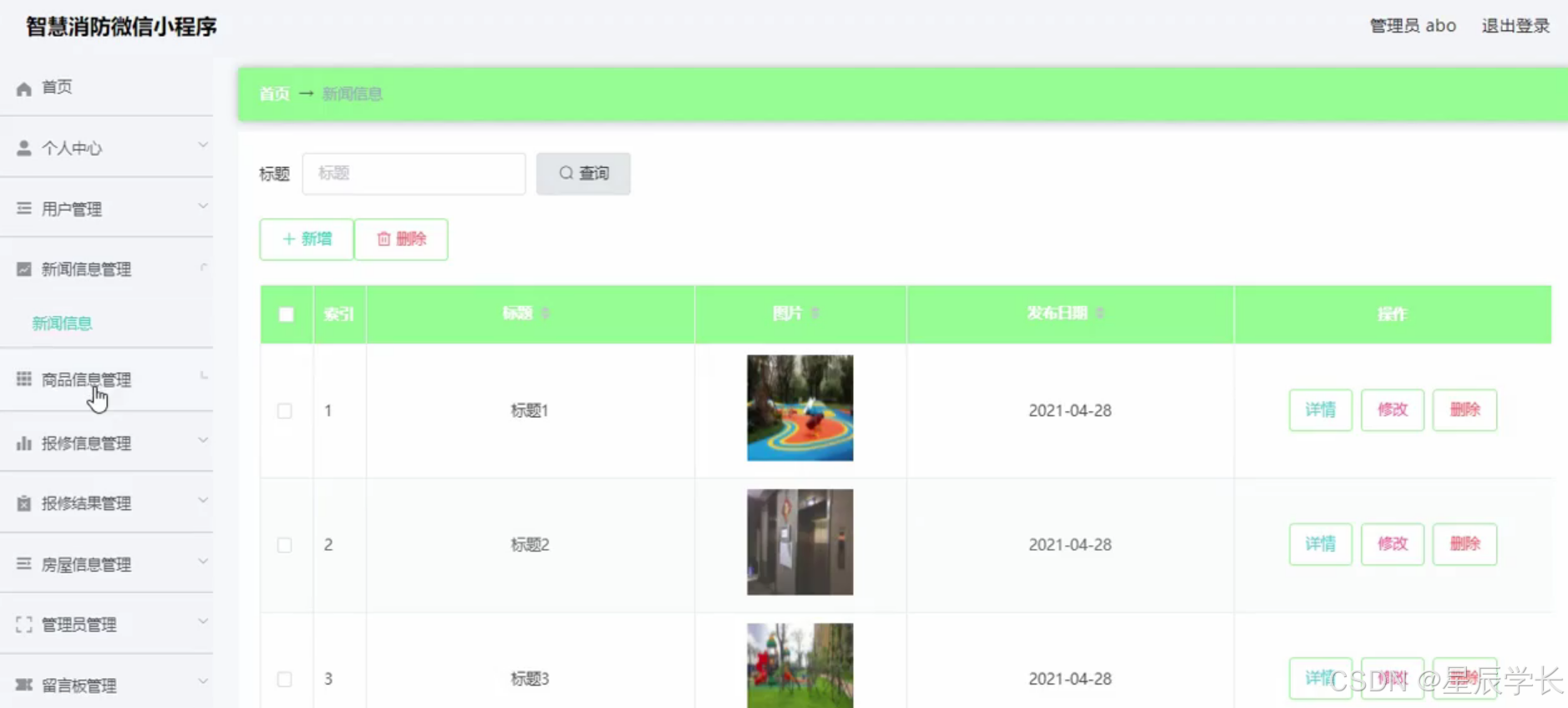This screenshot has height=708, width=1568.
Task: Open the 用户管理 menu
Action: pos(106,208)
